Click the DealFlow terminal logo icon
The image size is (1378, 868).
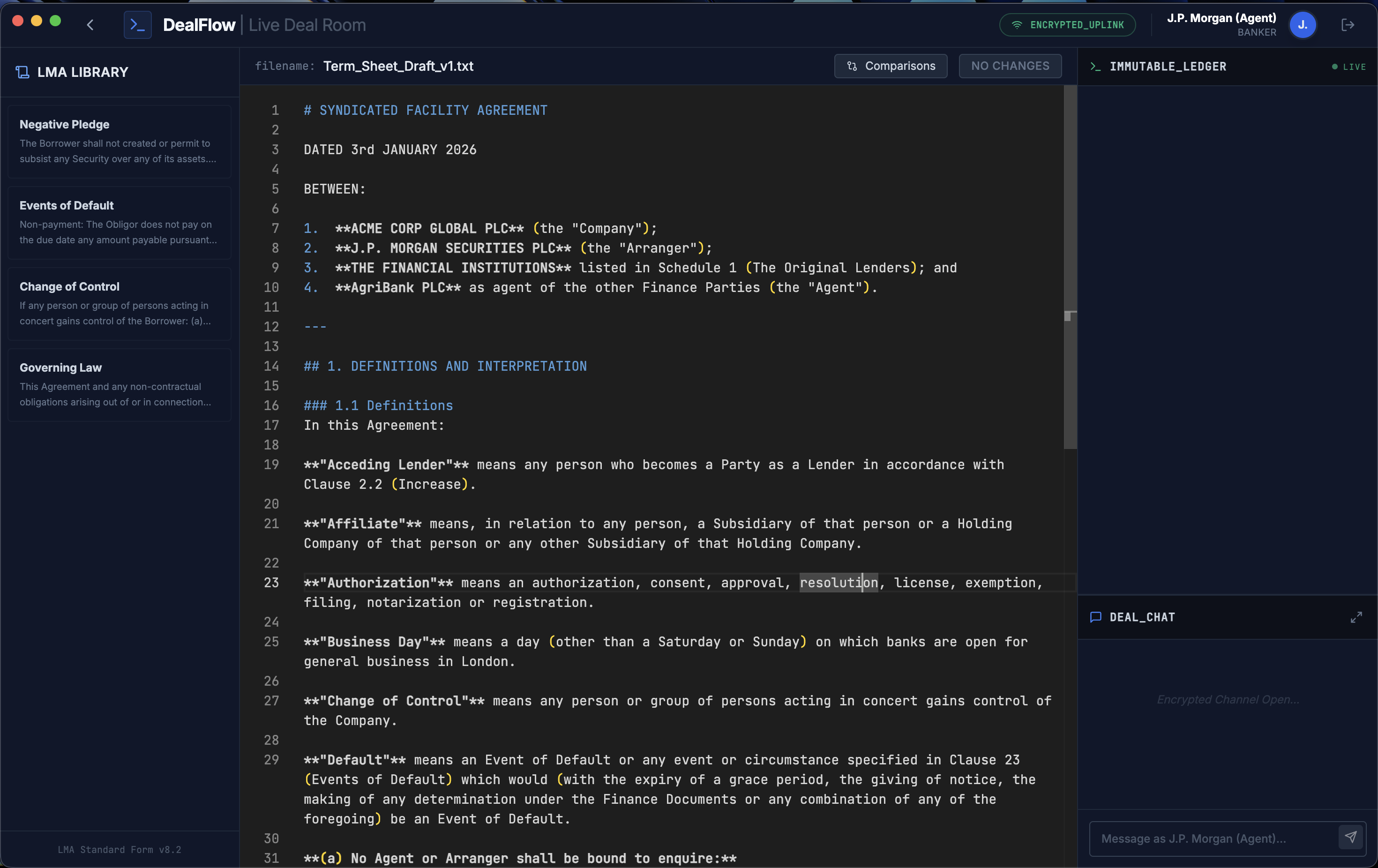(137, 24)
